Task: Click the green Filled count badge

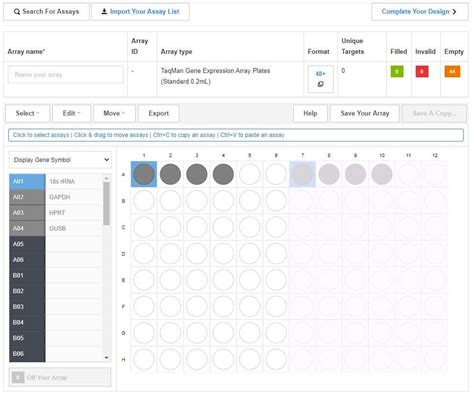Action: pyautogui.click(x=397, y=71)
